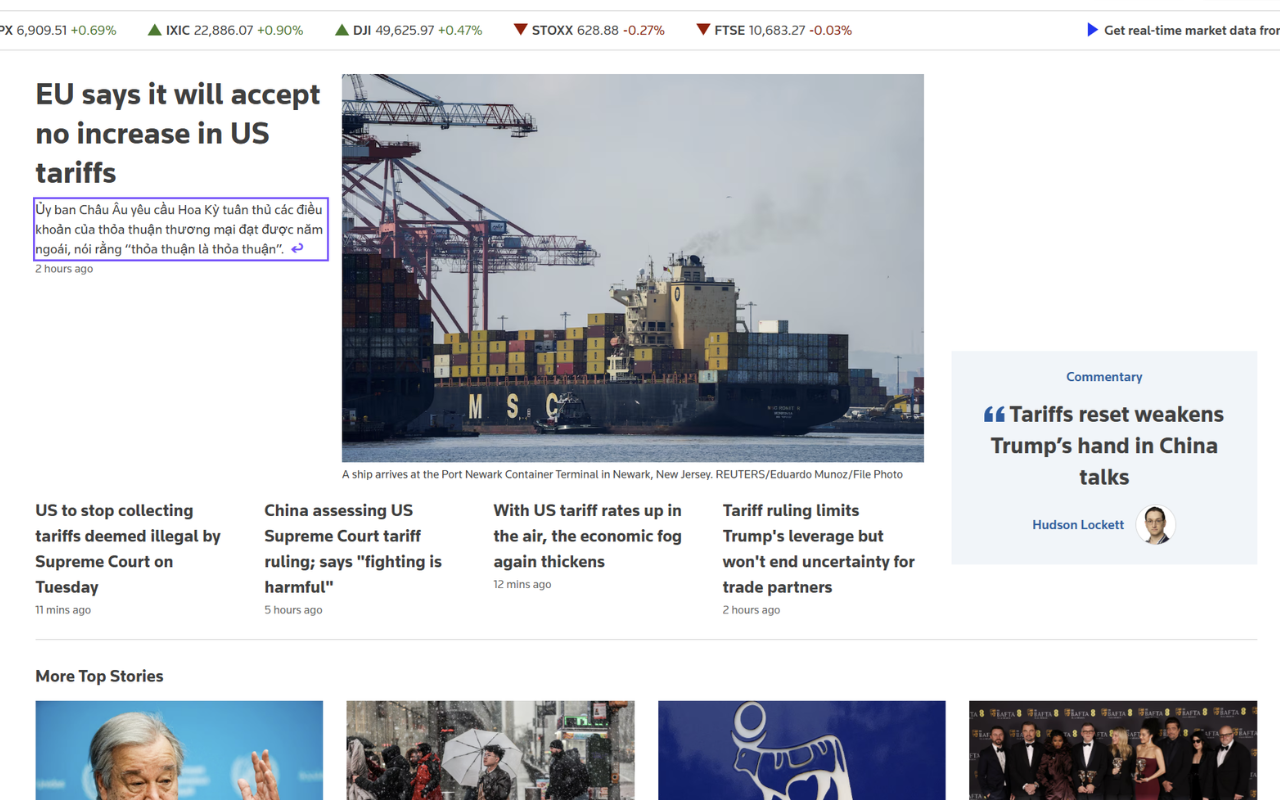Click the STOXX red down-triangle icon
This screenshot has width=1280, height=800.
point(520,30)
